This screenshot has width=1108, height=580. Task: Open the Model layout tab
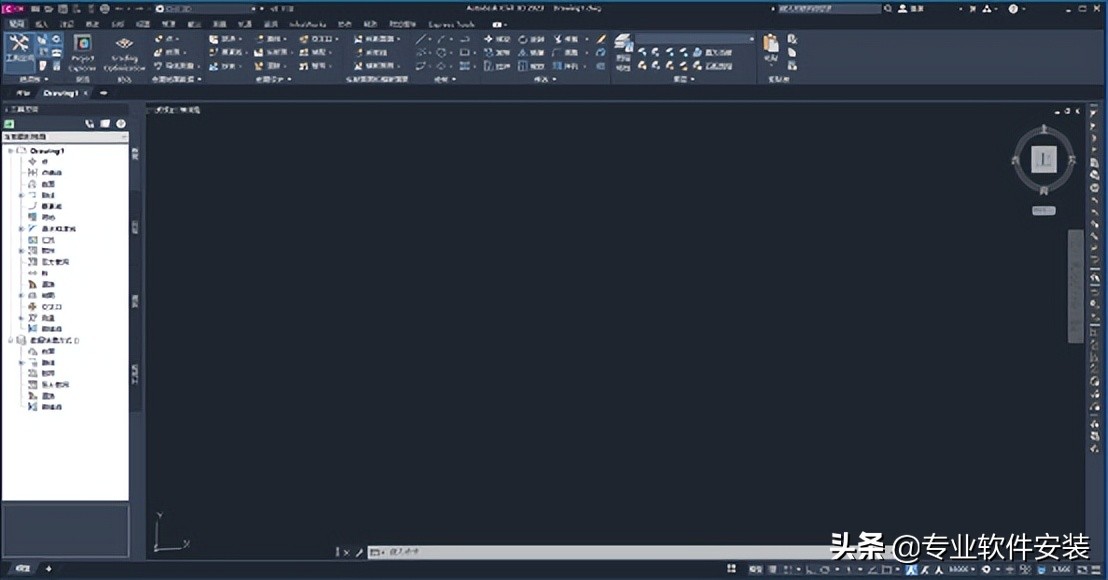(x=23, y=569)
